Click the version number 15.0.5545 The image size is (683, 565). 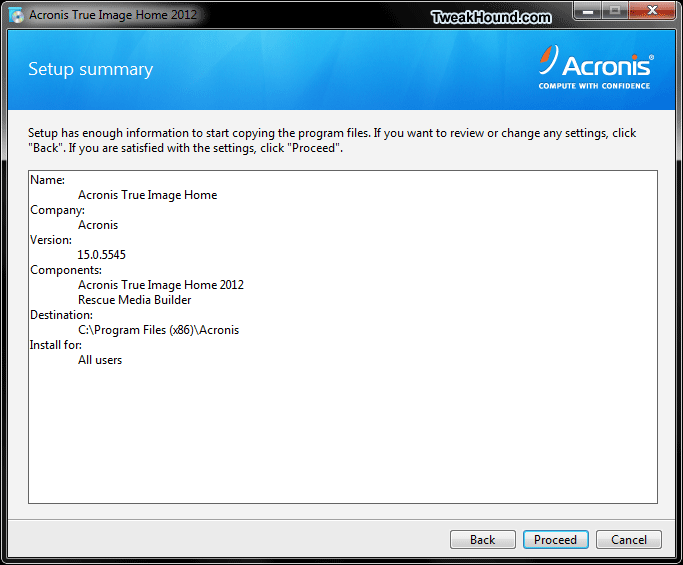tap(101, 255)
